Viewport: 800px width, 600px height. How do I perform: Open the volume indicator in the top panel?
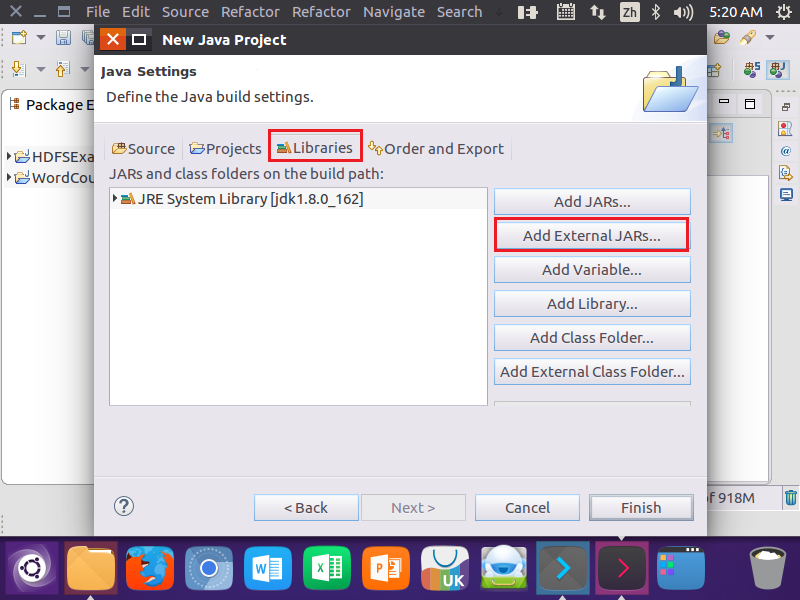[x=683, y=12]
